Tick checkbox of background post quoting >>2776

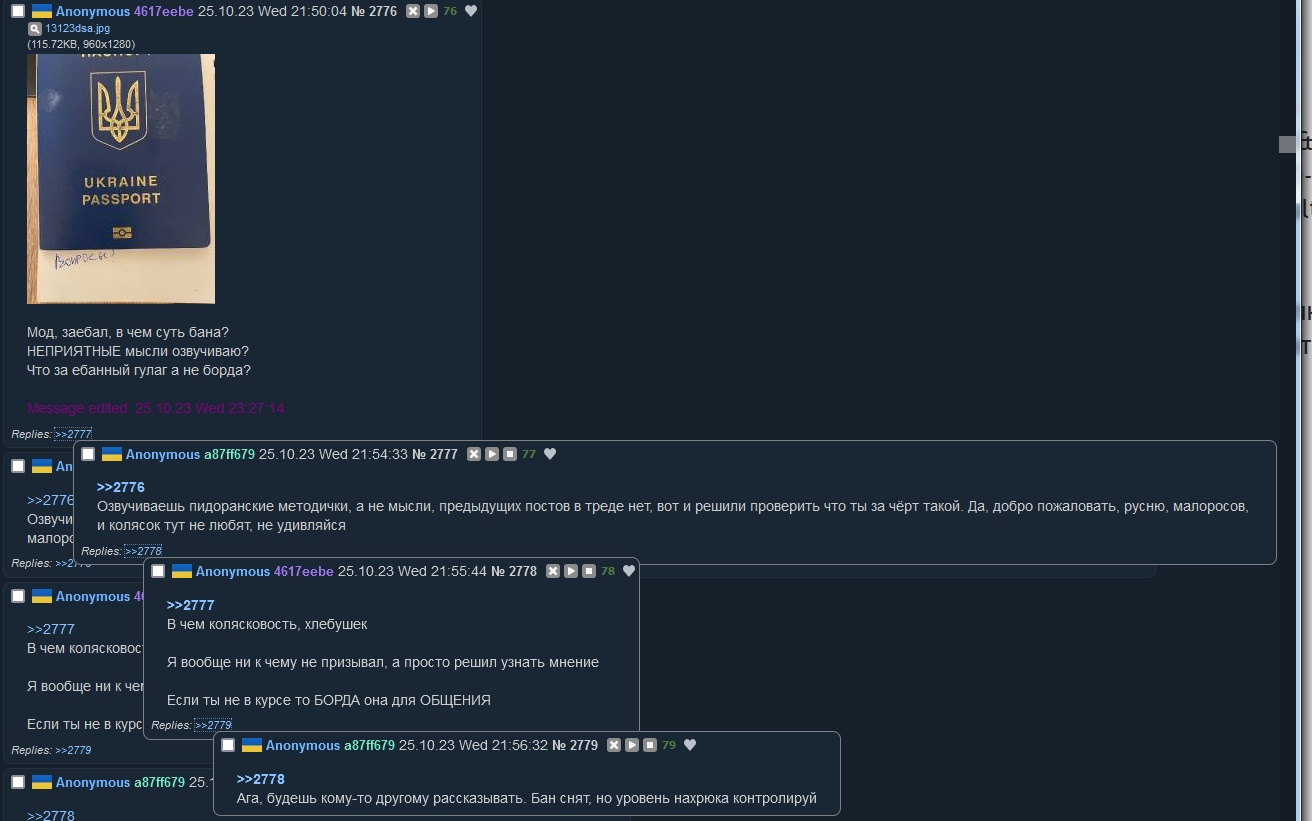point(18,466)
